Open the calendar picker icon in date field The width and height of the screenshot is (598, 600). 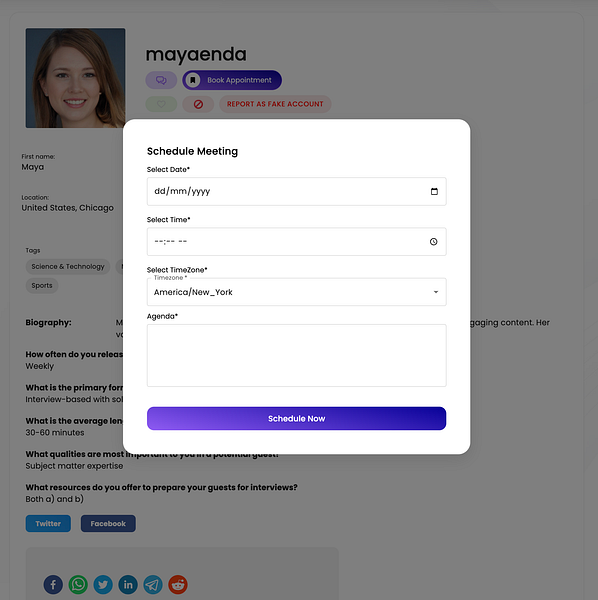pos(434,191)
